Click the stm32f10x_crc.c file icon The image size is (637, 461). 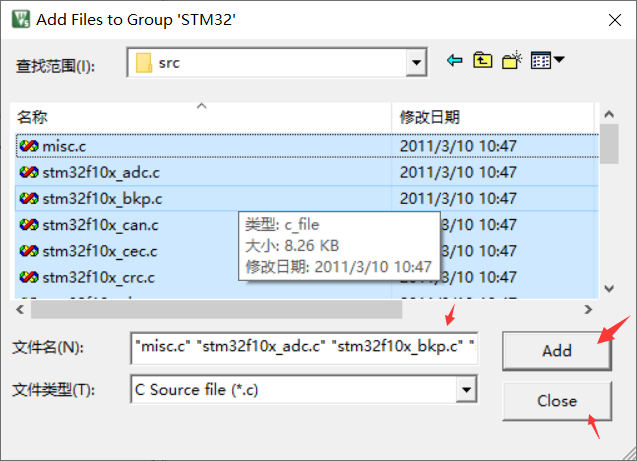click(29, 277)
